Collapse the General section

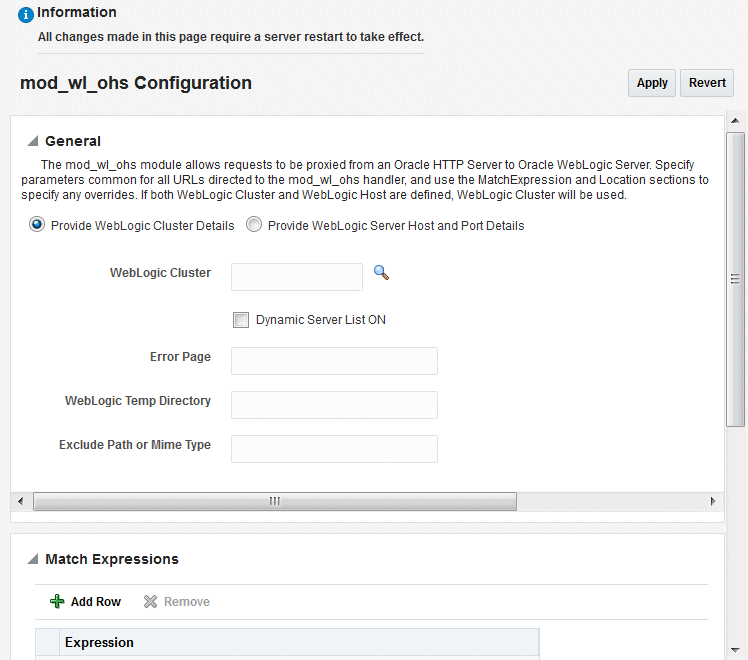[x=33, y=141]
